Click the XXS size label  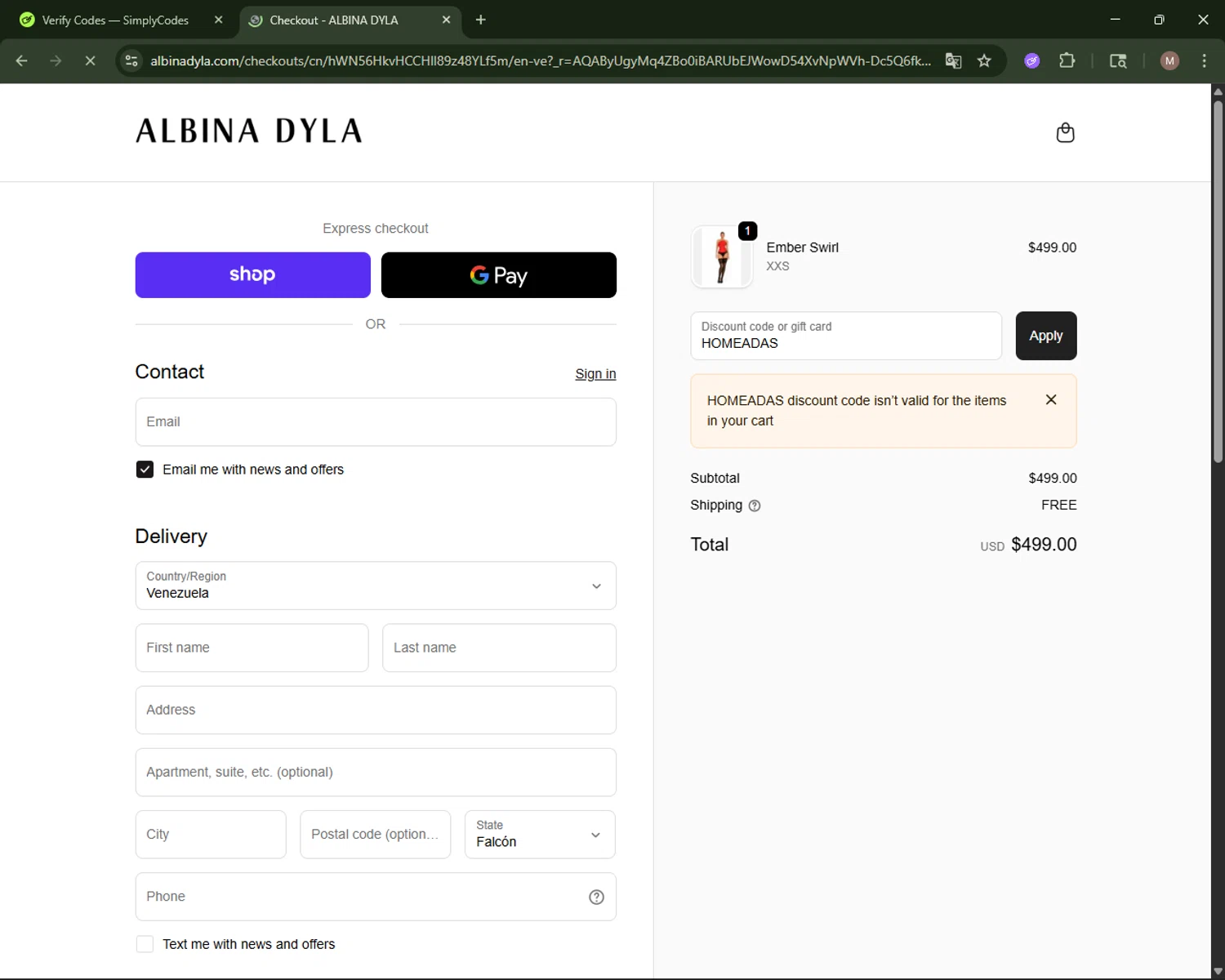coord(777,266)
